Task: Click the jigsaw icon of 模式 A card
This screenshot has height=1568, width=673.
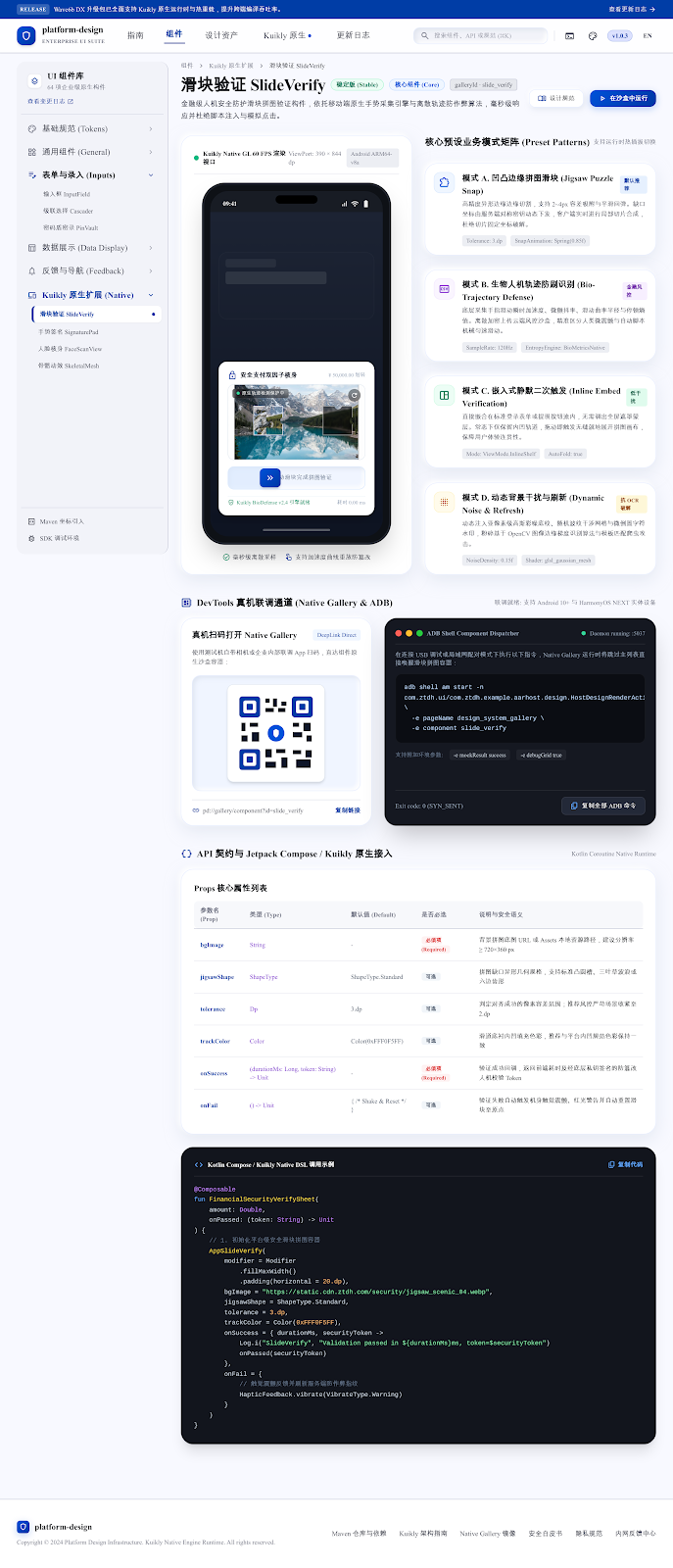Action: pos(444,180)
